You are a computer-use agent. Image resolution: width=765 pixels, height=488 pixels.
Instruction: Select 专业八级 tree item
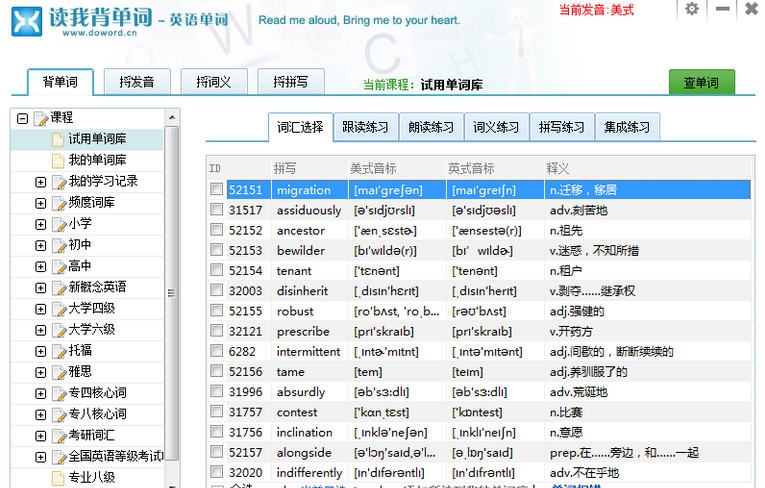coord(92,477)
